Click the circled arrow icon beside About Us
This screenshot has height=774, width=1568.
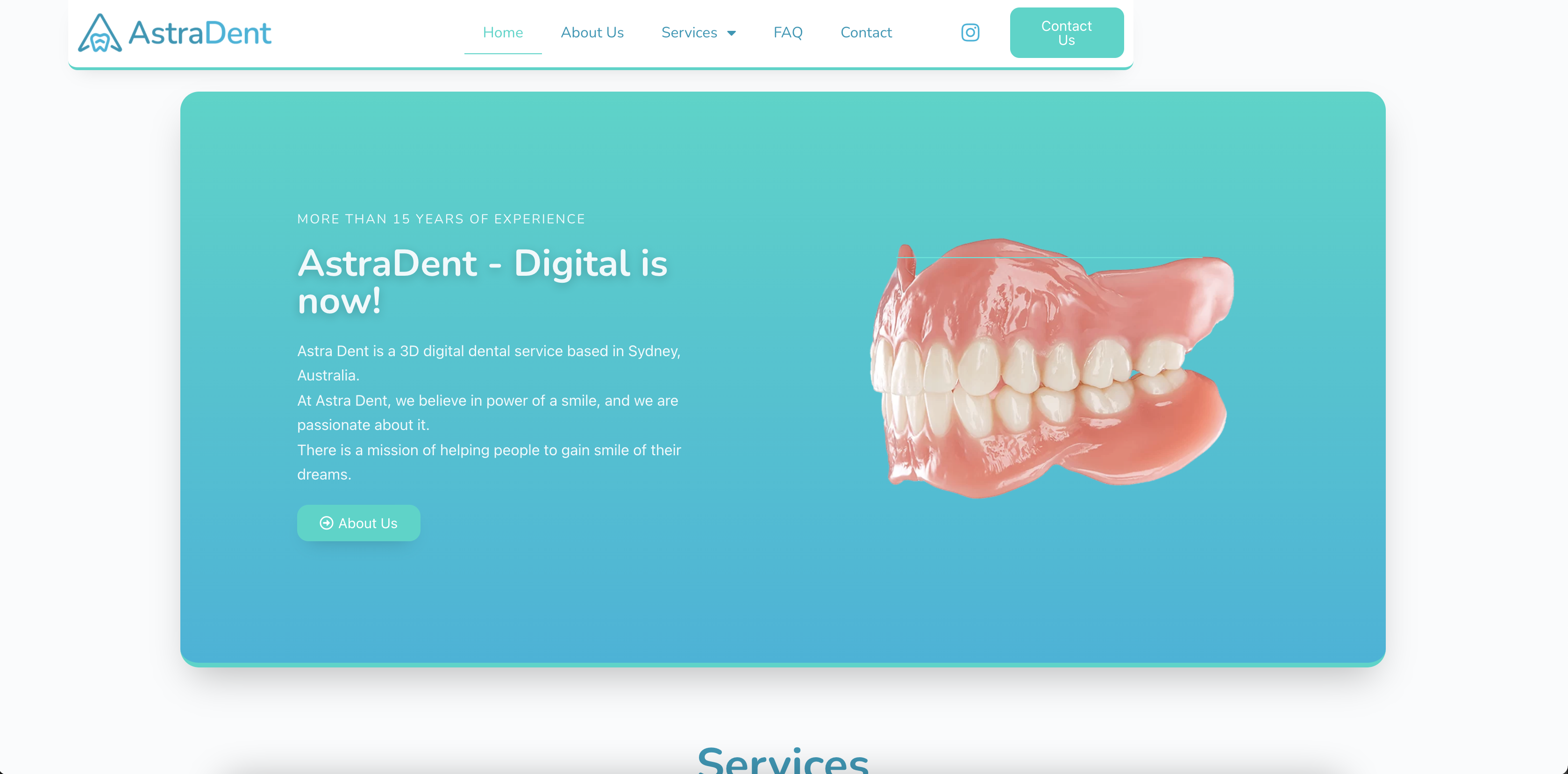point(326,523)
